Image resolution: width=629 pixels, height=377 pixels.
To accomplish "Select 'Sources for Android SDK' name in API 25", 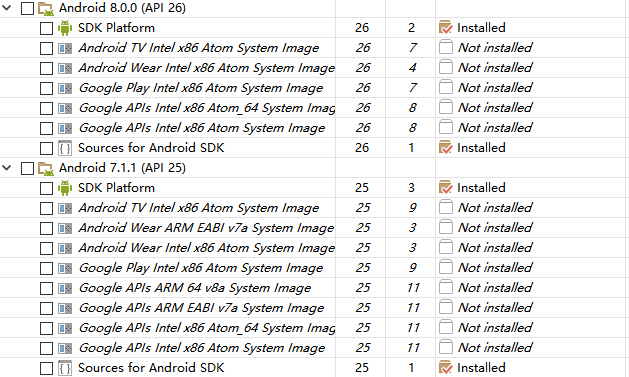I will pos(151,368).
